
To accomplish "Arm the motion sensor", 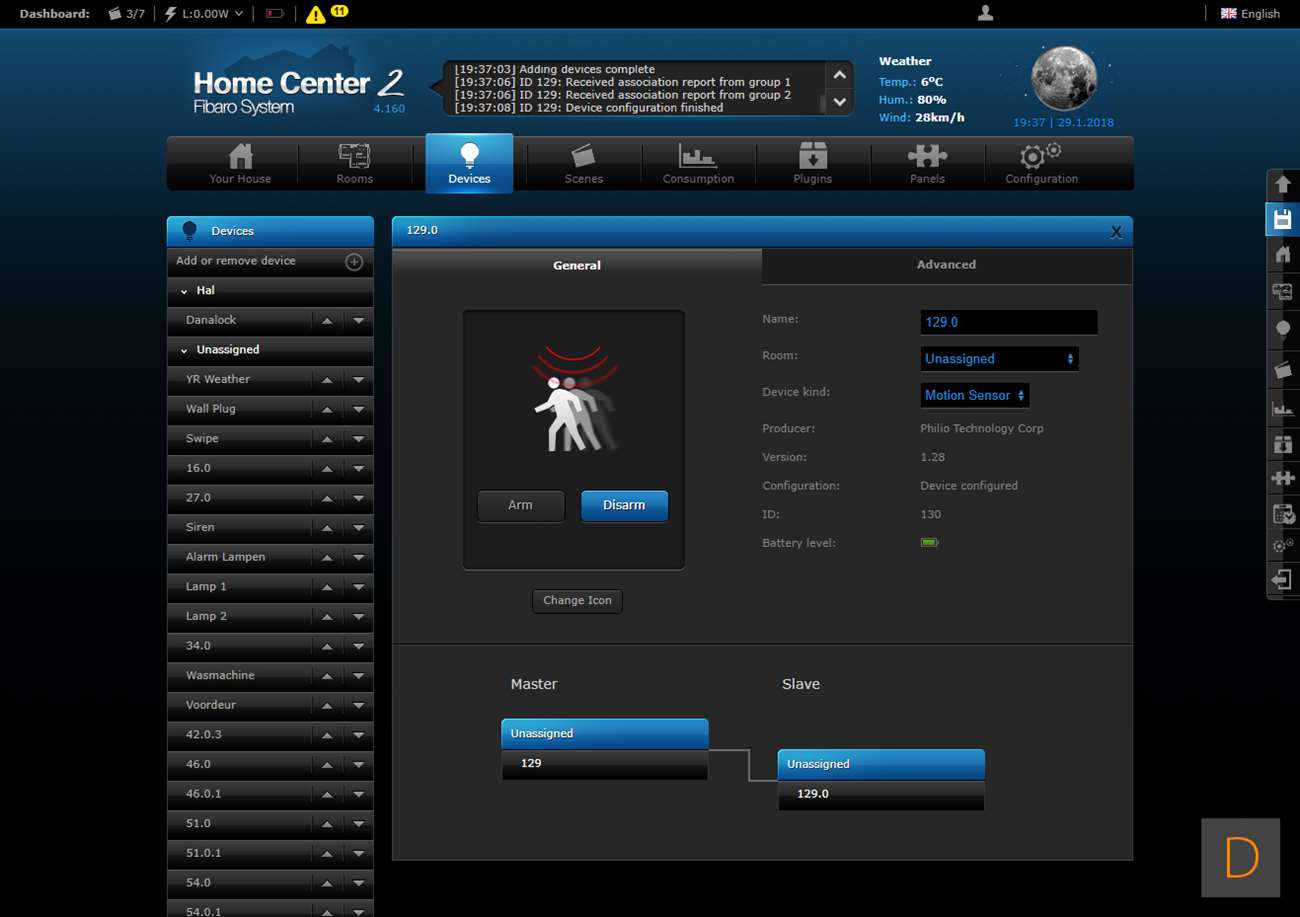I will (x=520, y=506).
